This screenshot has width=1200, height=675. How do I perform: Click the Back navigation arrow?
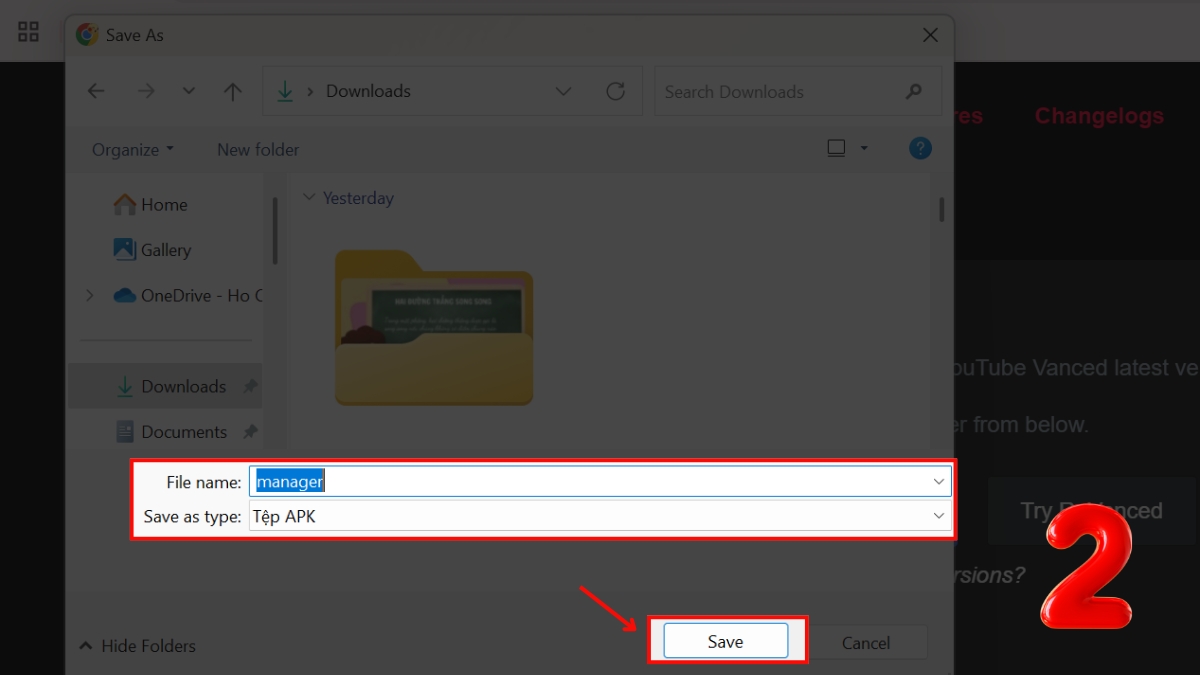(x=96, y=91)
